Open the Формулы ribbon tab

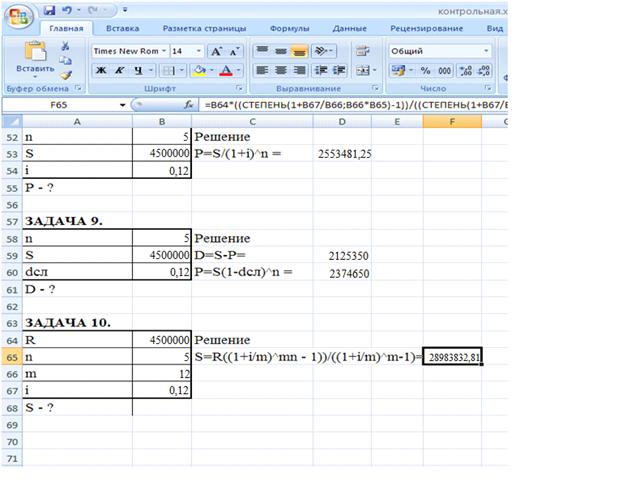289,30
